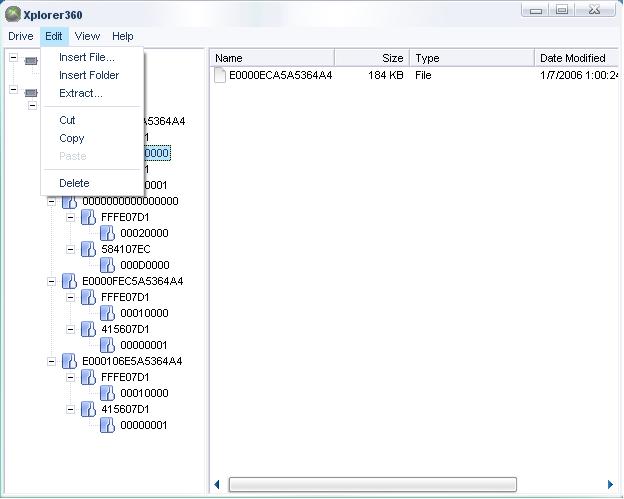The image size is (624, 499).
Task: Click icon of 00000001 inside E000106E5A5364A4
Action: click(x=107, y=425)
